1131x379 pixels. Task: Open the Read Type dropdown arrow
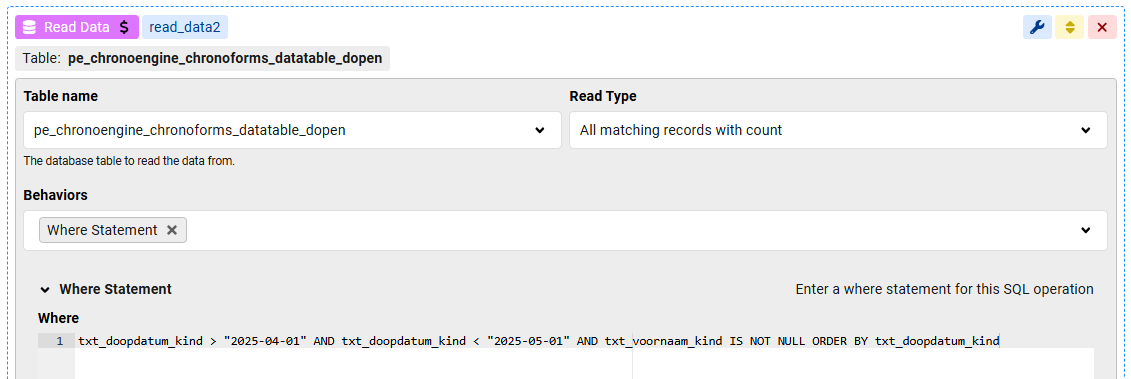pos(1086,130)
